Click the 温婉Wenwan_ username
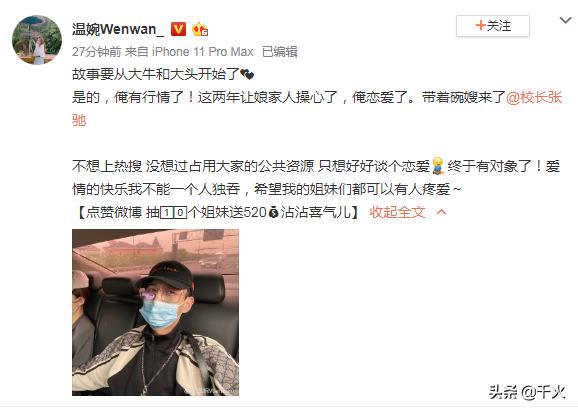578x412 pixels. pos(118,29)
